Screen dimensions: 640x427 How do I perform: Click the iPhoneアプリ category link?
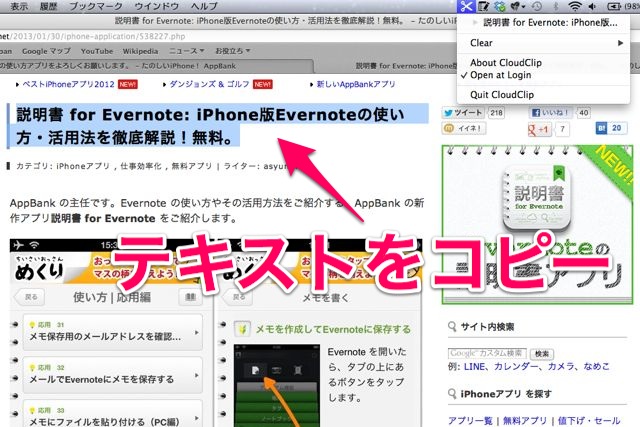[82, 166]
